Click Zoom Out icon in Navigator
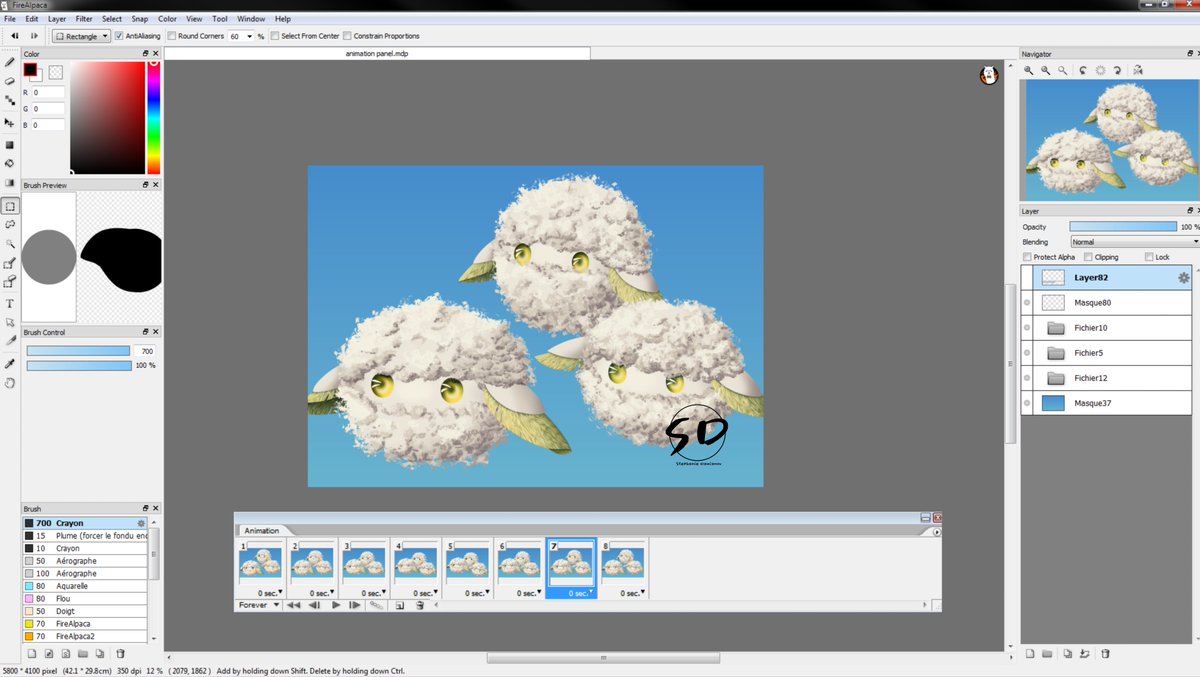 coord(1046,70)
